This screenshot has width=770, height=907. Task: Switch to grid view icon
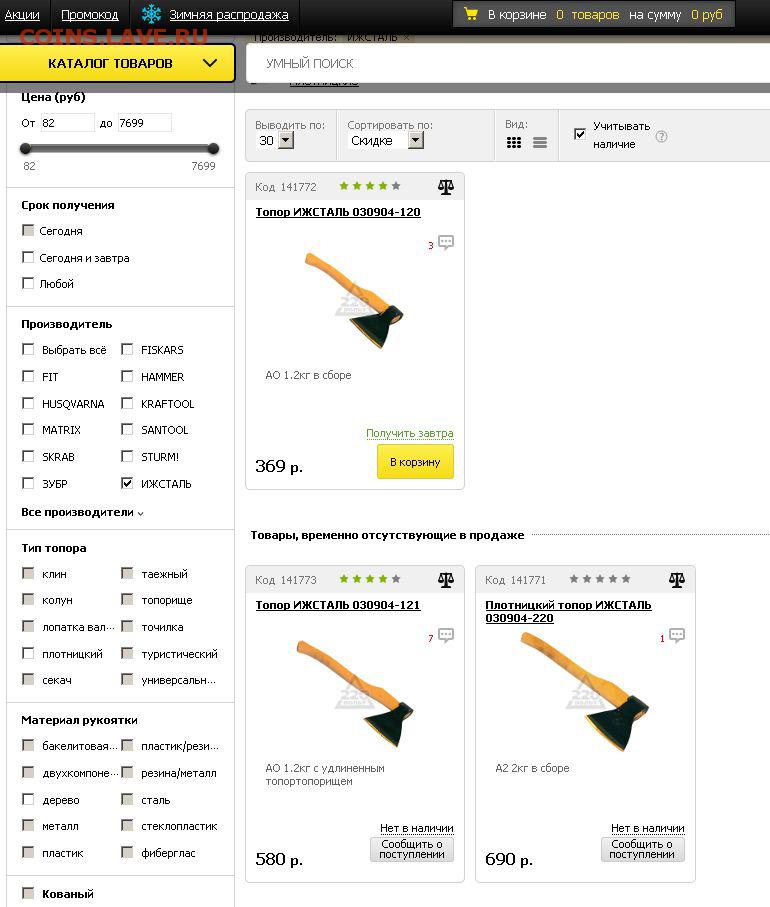coord(514,142)
